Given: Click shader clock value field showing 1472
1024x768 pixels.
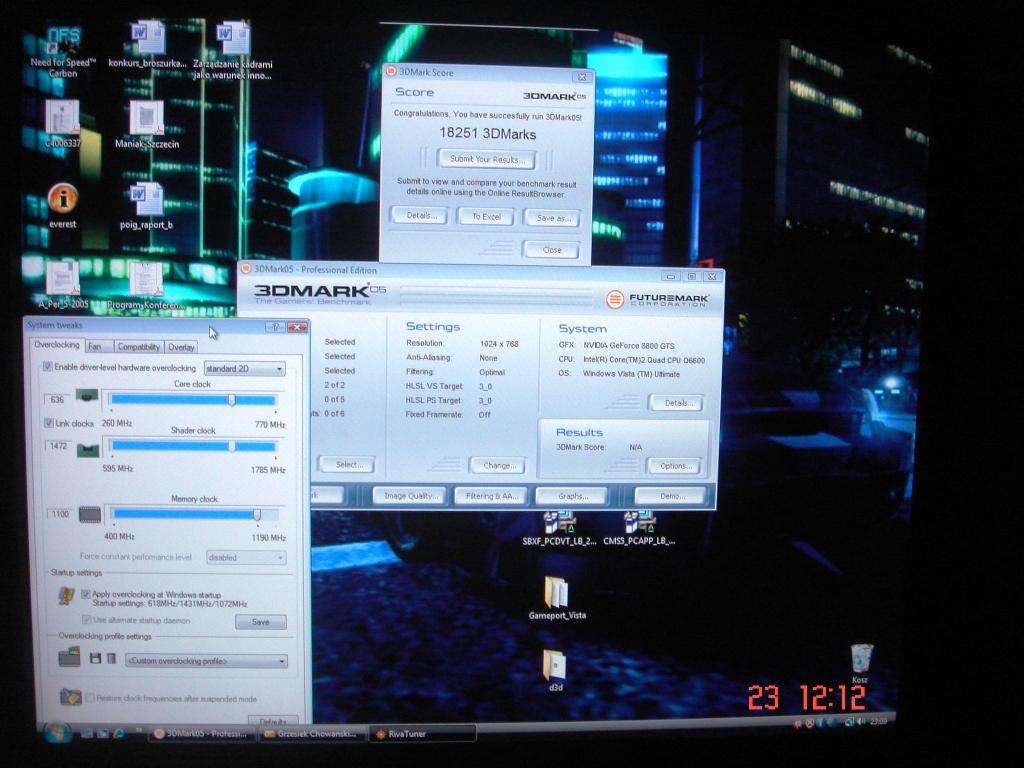Looking at the screenshot, I should coord(59,445).
